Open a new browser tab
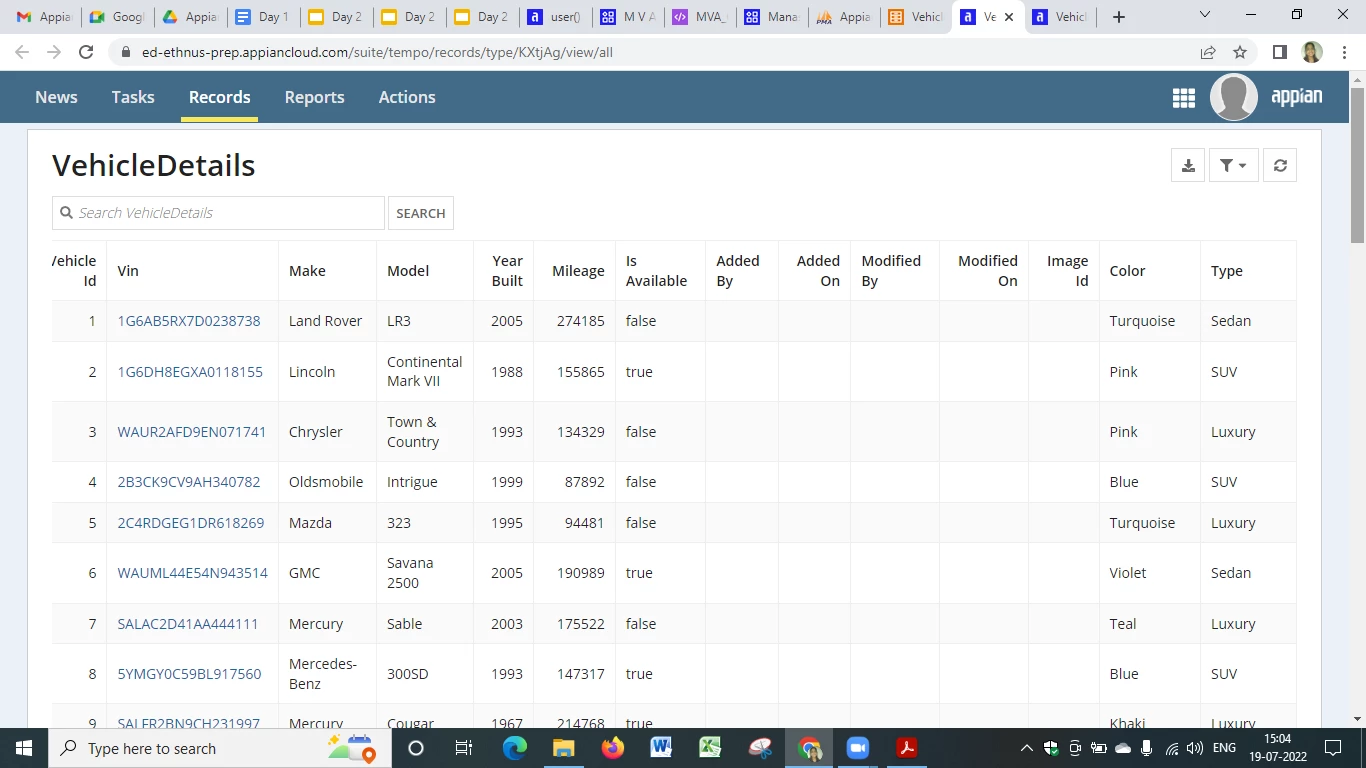 (1119, 17)
